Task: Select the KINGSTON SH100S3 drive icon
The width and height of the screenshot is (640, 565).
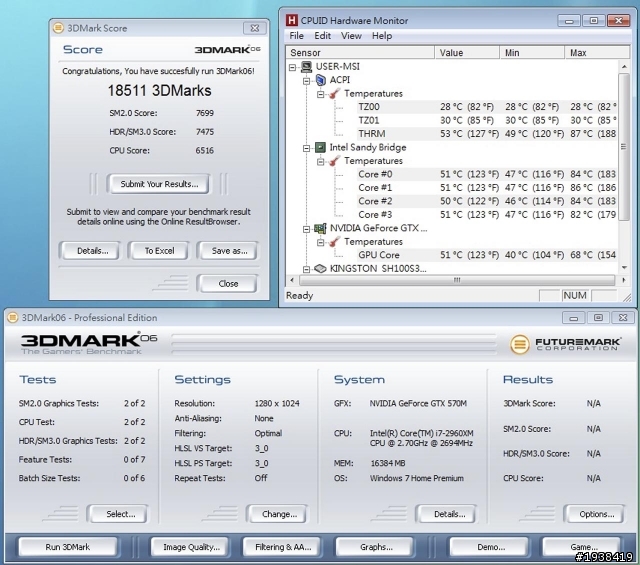Action: [x=320, y=269]
